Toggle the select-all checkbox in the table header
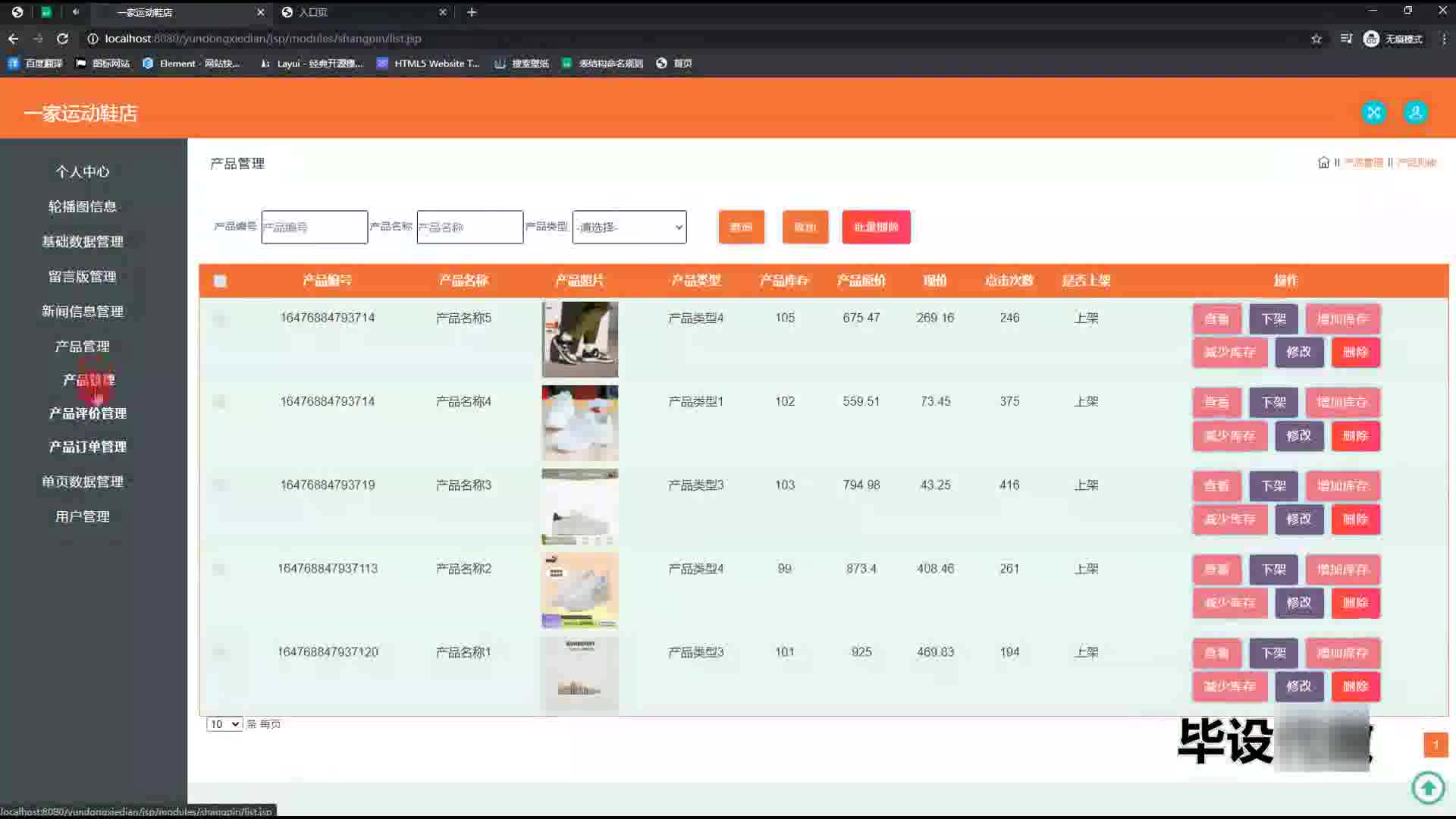The width and height of the screenshot is (1456, 819). tap(220, 281)
